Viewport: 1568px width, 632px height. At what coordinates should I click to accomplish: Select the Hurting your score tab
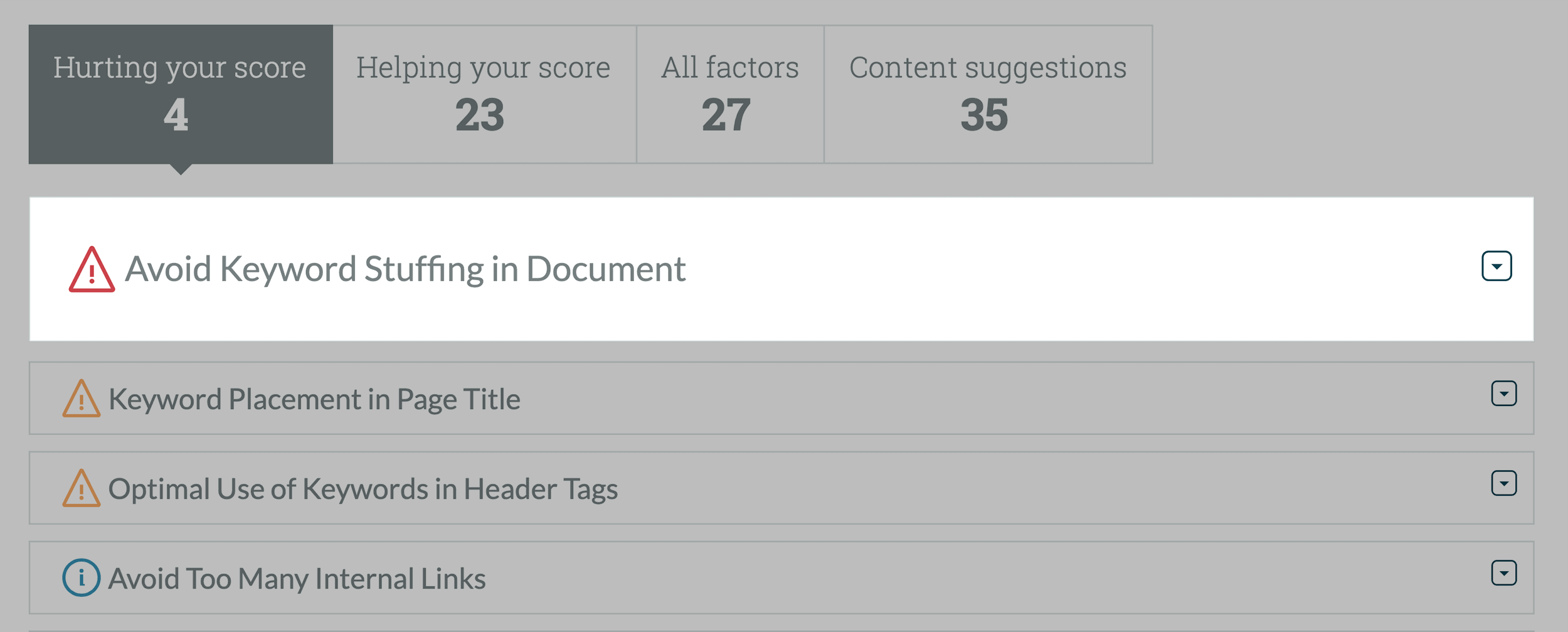pos(181,94)
